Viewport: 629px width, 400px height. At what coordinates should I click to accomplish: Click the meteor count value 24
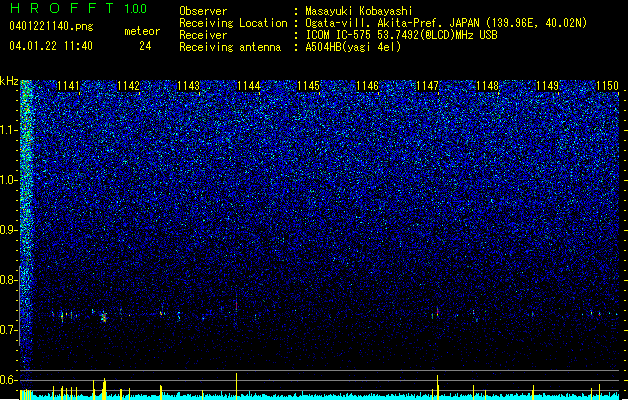point(145,46)
